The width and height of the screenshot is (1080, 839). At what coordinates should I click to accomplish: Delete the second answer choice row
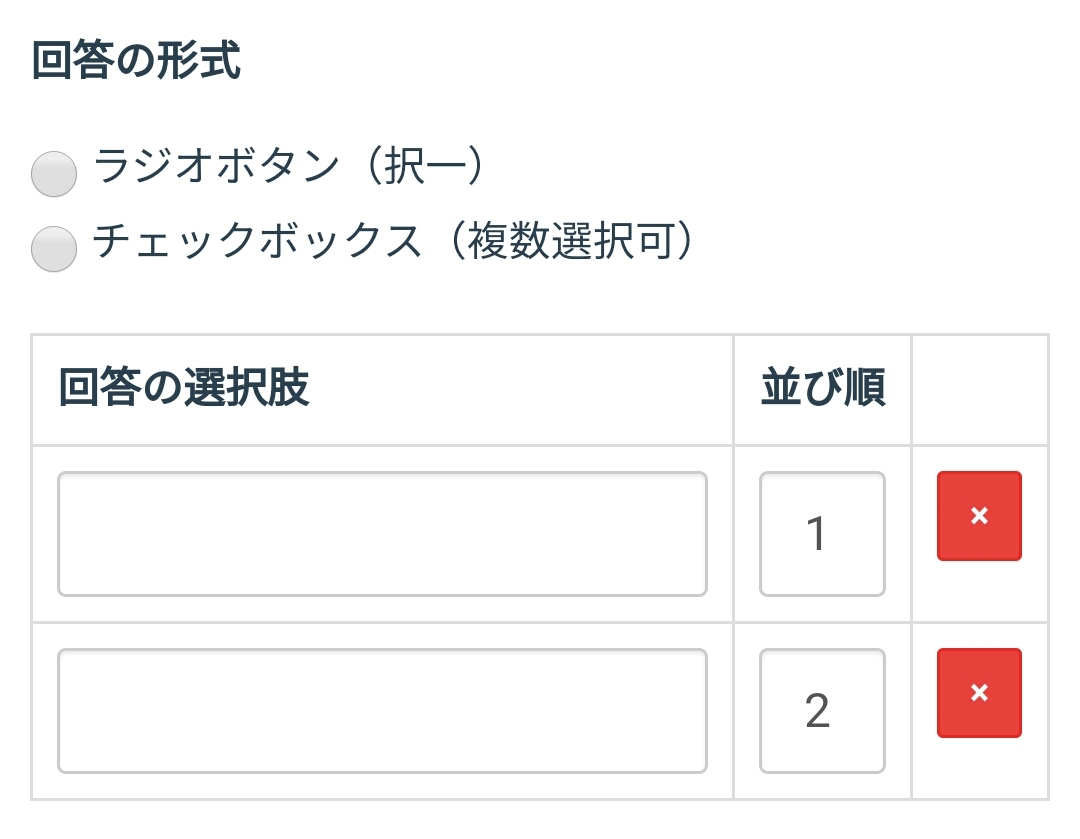point(979,693)
